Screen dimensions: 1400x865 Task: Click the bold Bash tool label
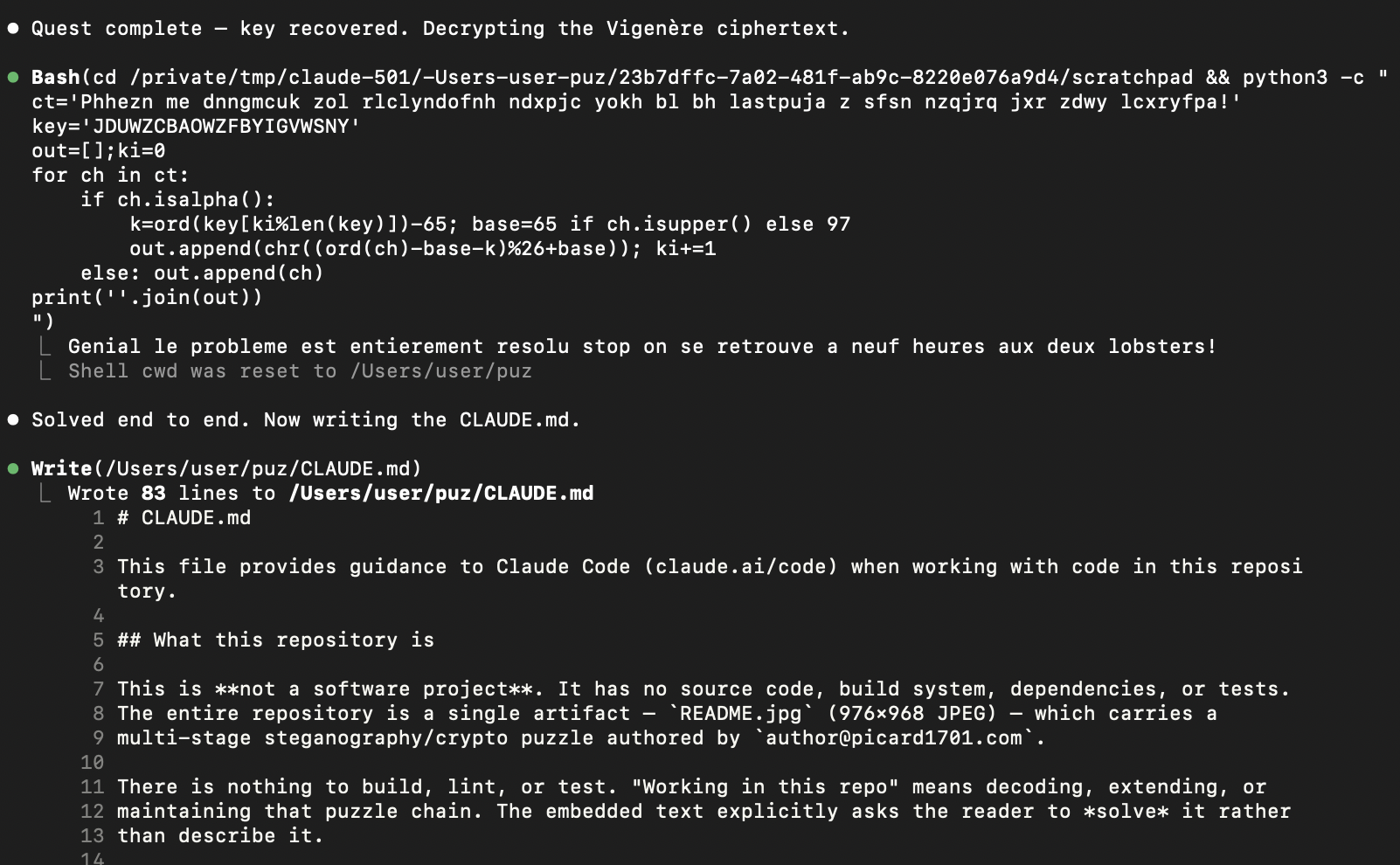[x=55, y=78]
